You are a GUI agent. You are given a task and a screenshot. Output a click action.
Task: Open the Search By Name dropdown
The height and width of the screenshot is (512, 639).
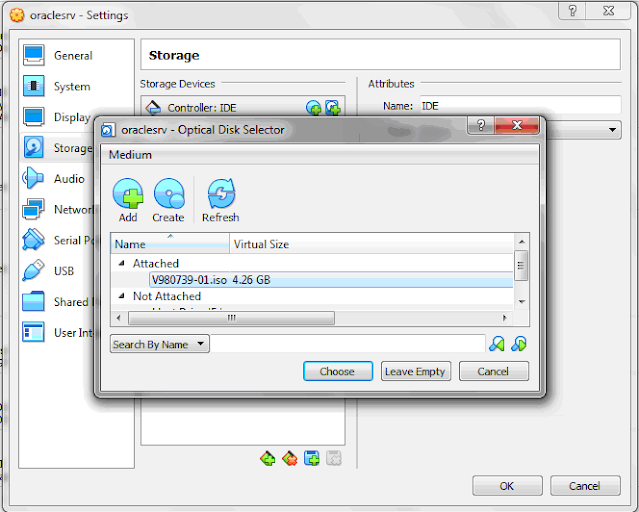pyautogui.click(x=160, y=344)
